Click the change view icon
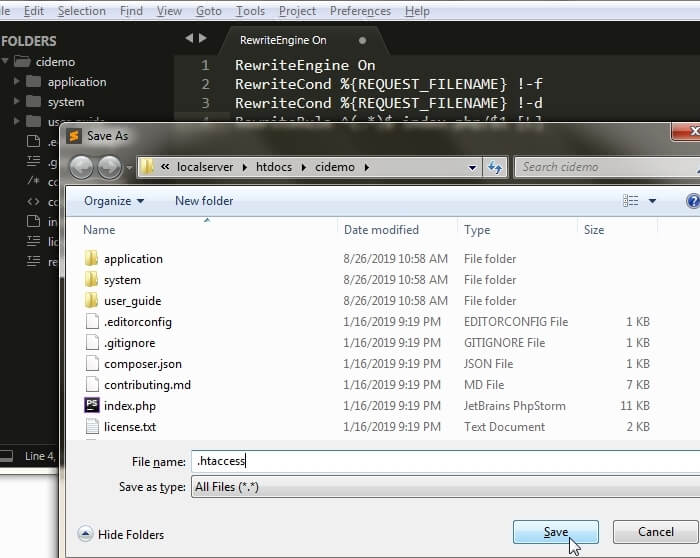The image size is (700, 558). [x=630, y=201]
